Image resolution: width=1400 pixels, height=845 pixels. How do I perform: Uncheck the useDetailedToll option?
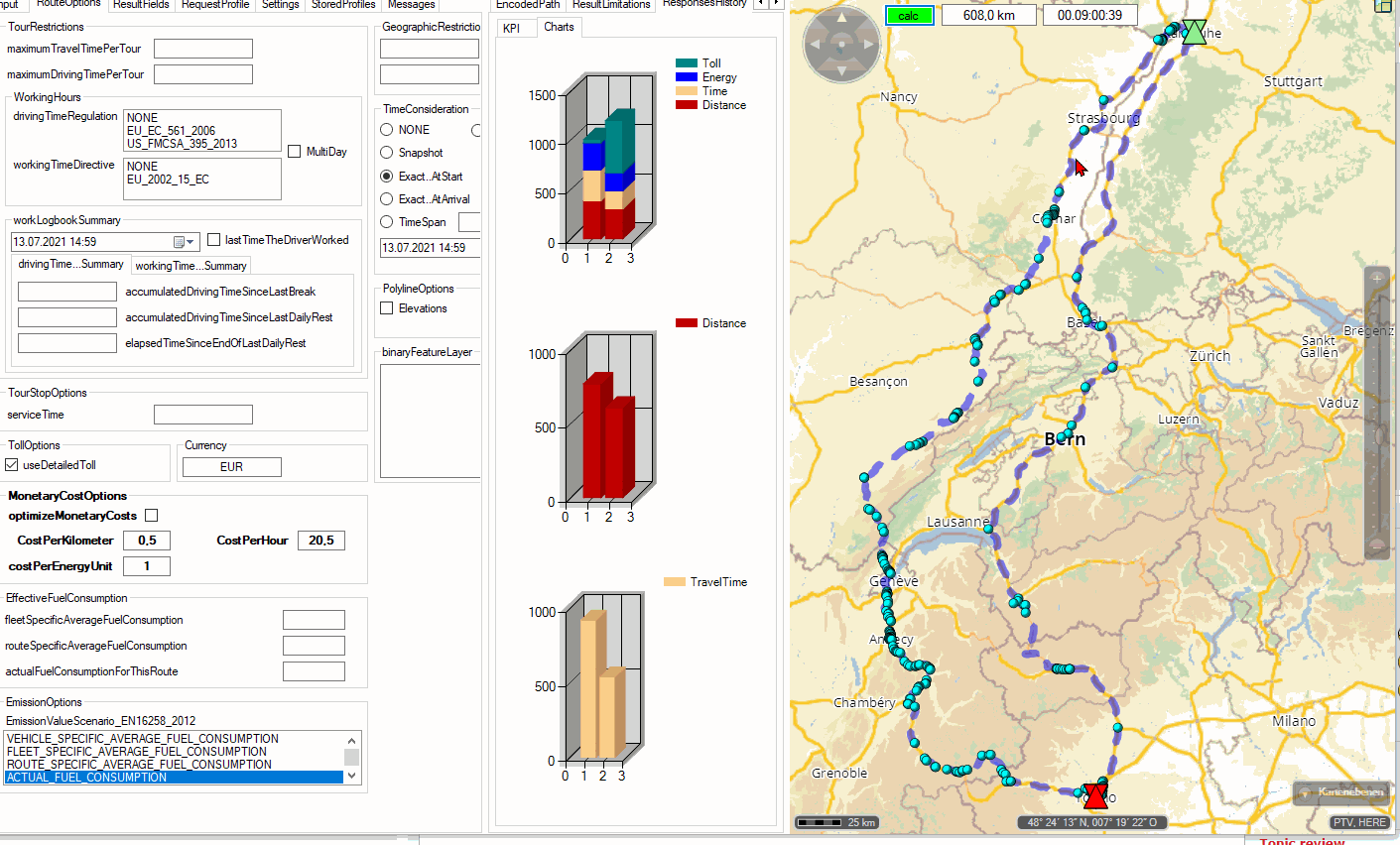(x=12, y=465)
